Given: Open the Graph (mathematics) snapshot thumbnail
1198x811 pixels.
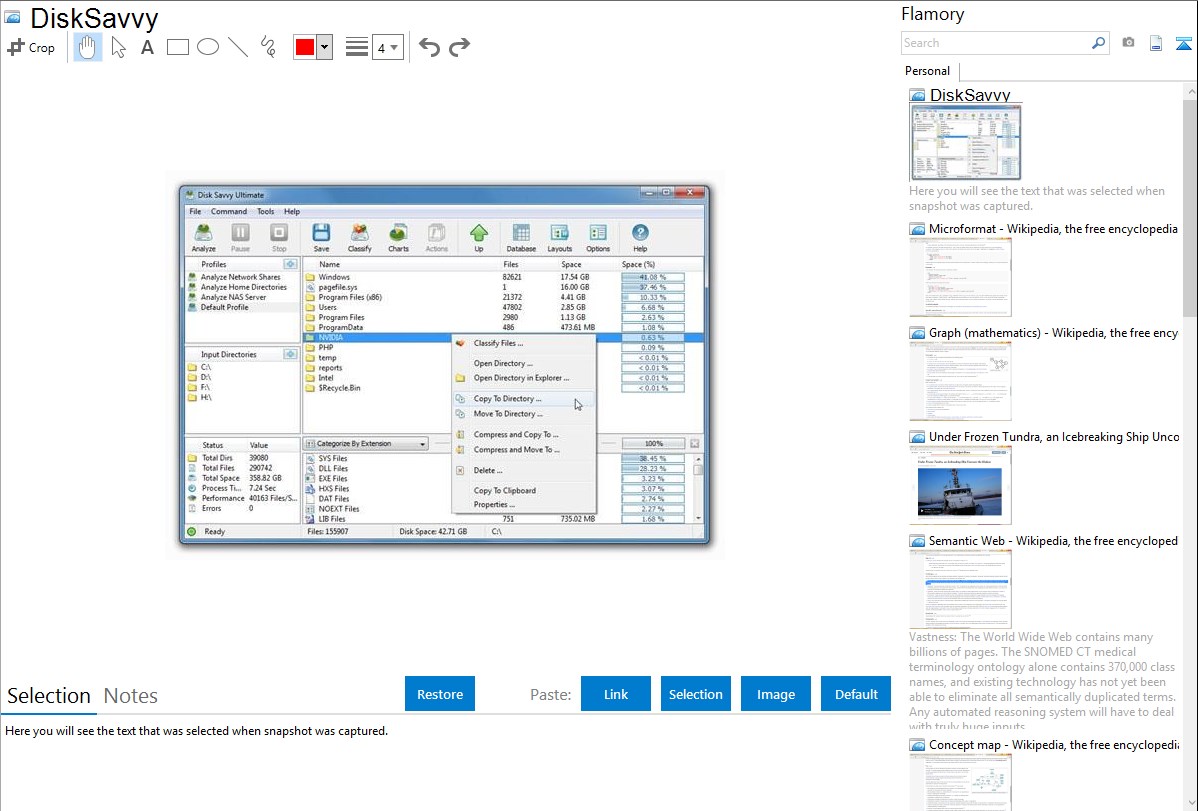Looking at the screenshot, I should click(x=960, y=381).
